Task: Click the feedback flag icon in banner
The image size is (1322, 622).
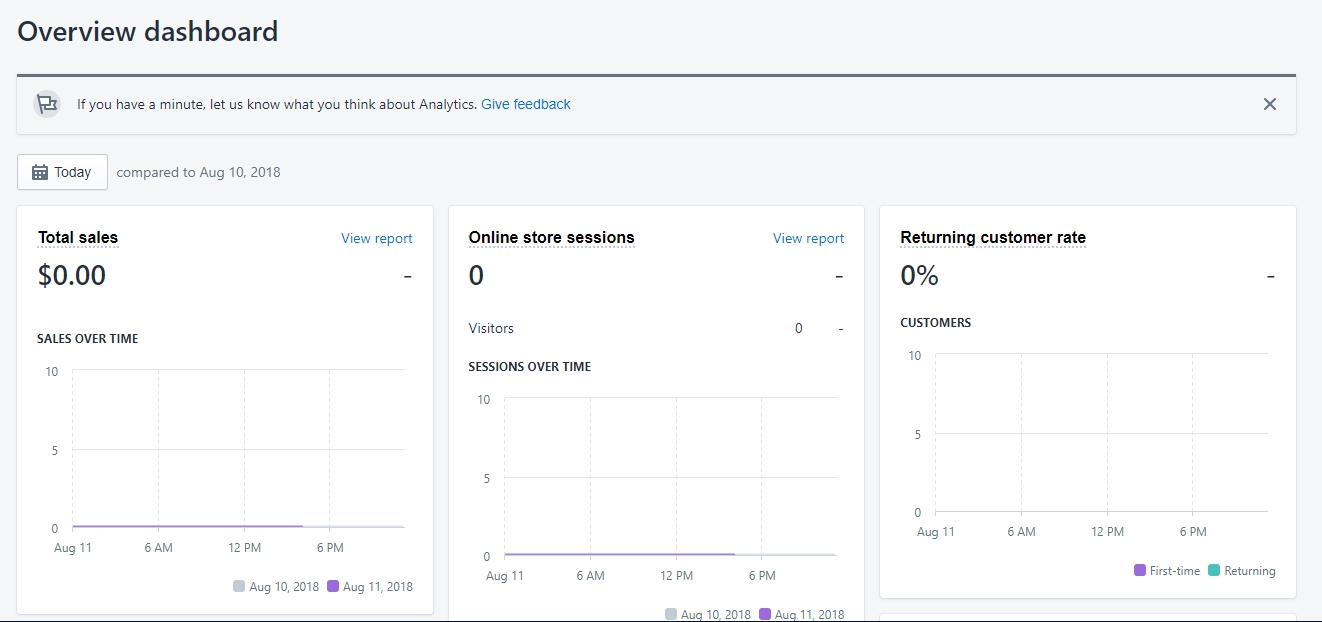Action: pyautogui.click(x=46, y=104)
